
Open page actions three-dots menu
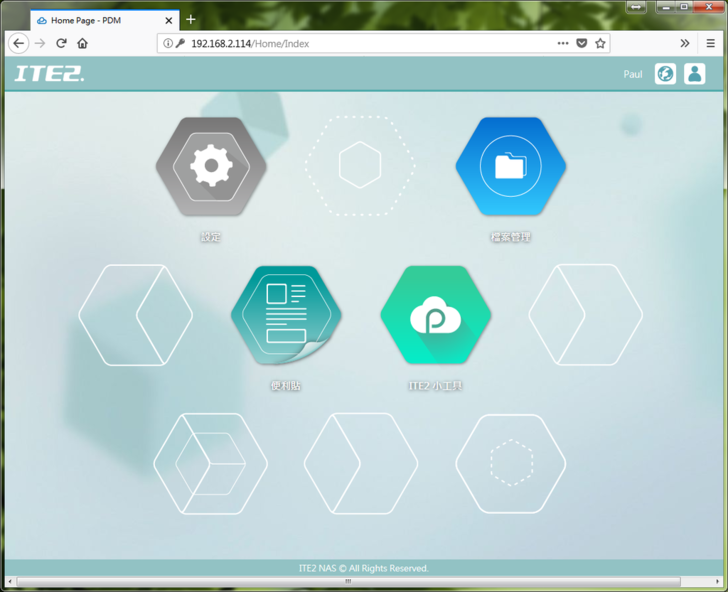point(563,43)
